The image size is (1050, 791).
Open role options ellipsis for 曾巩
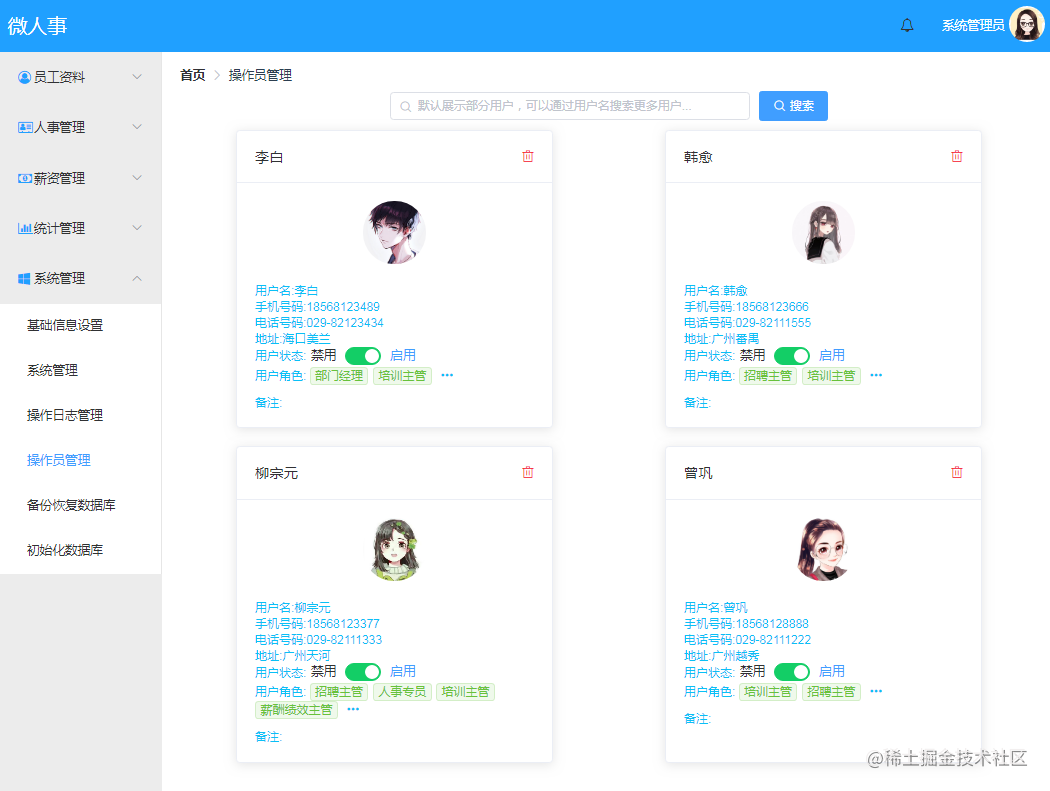(x=876, y=691)
